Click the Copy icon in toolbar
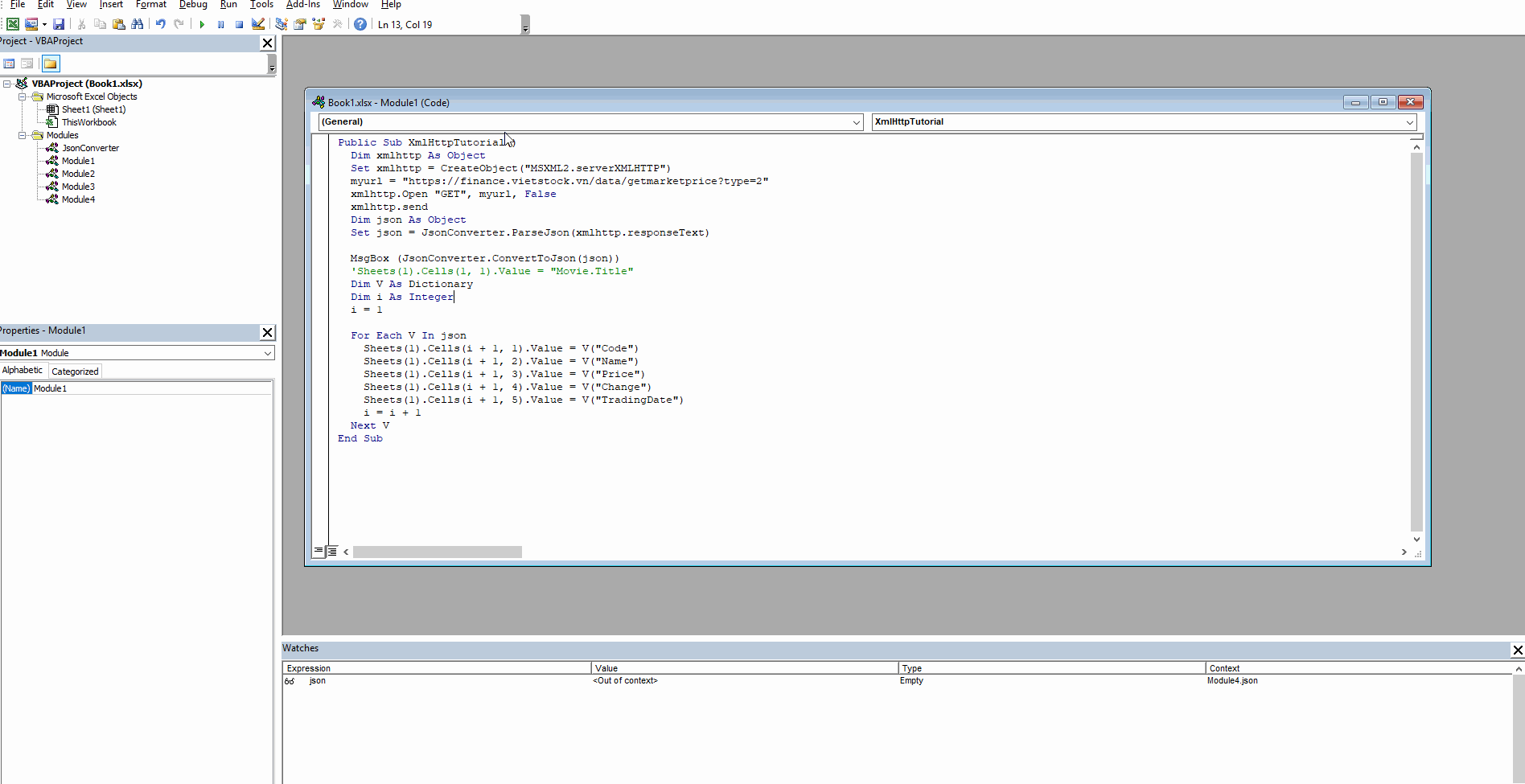Screen dimensions: 1525x784 tap(100, 24)
